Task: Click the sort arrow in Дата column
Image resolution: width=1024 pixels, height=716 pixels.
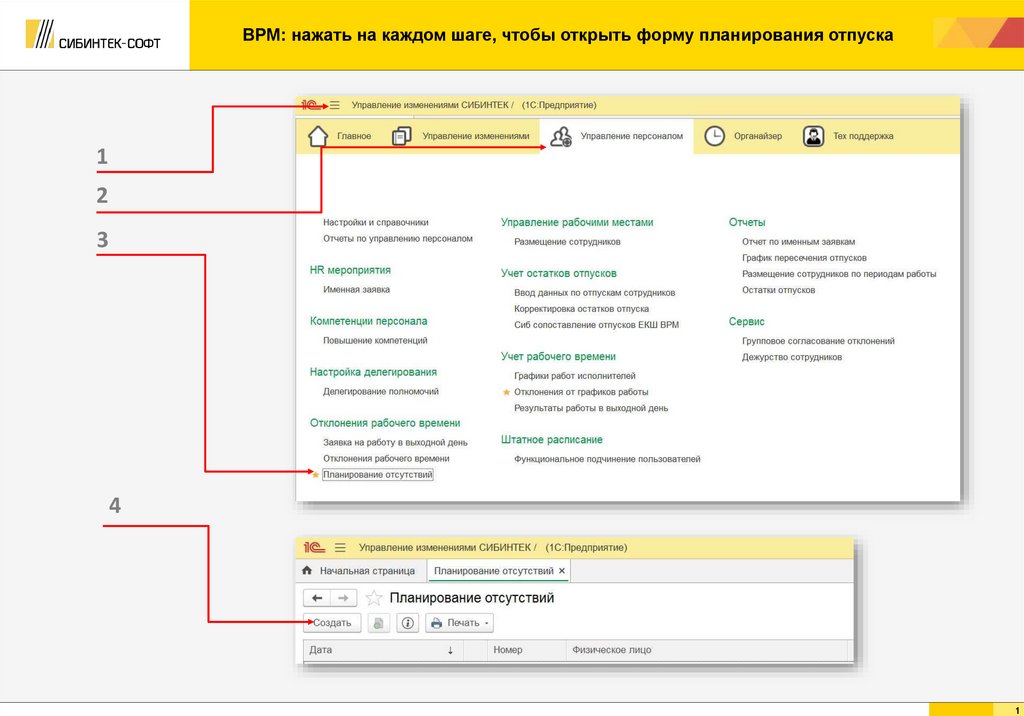Action: 450,650
